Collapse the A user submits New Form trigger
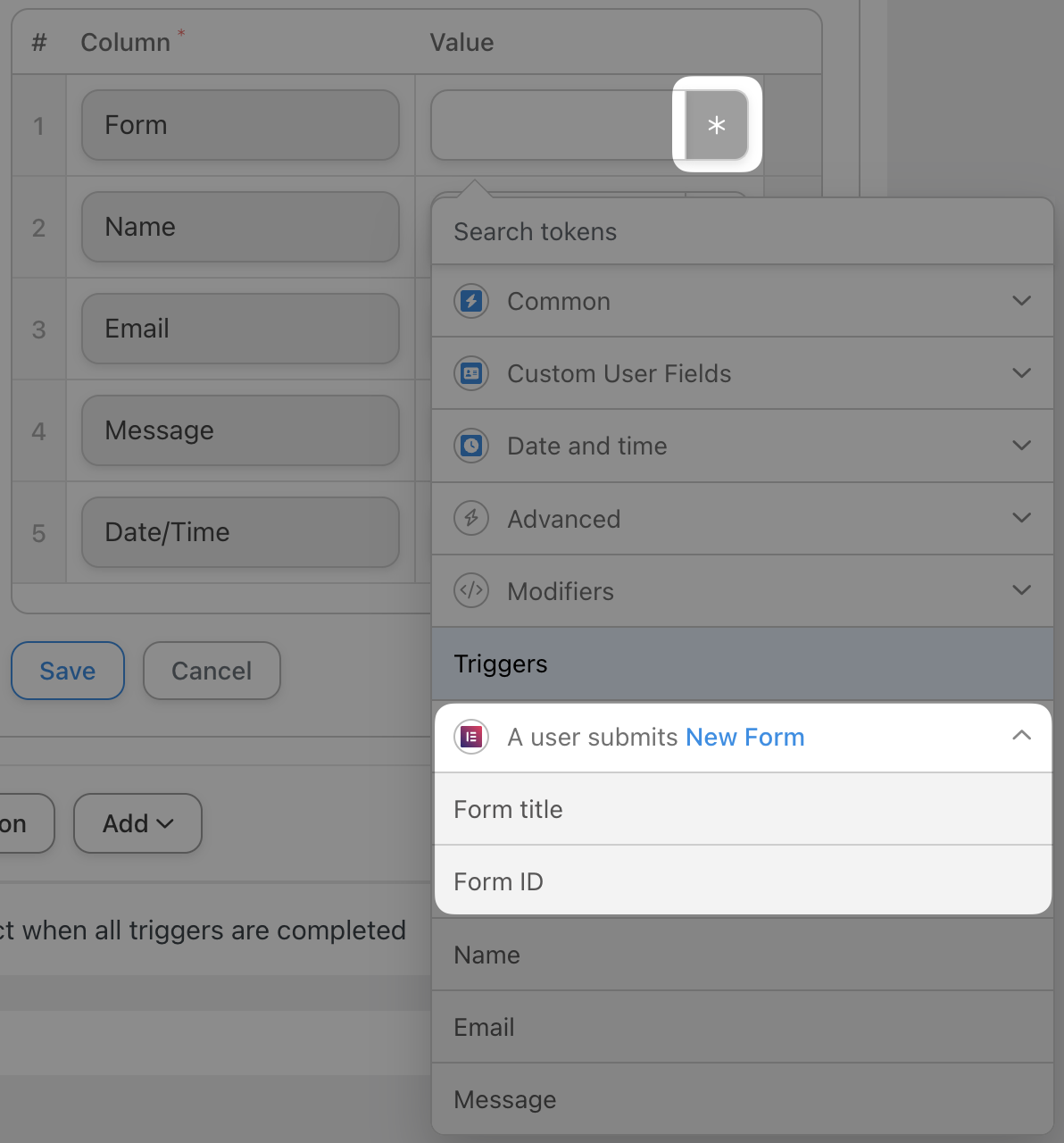This screenshot has width=1064, height=1143. (1022, 736)
